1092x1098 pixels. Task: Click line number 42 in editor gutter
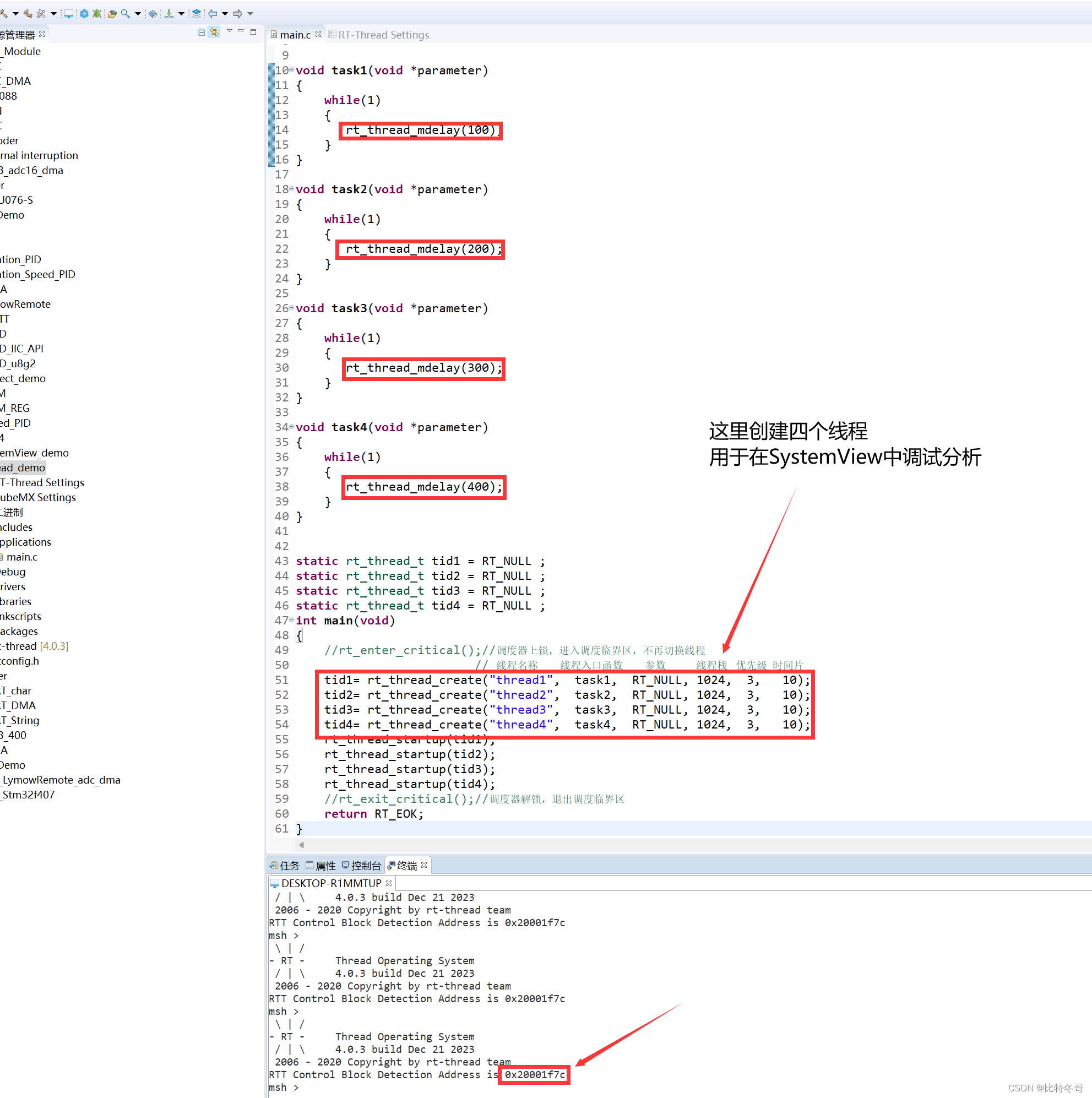tap(281, 546)
